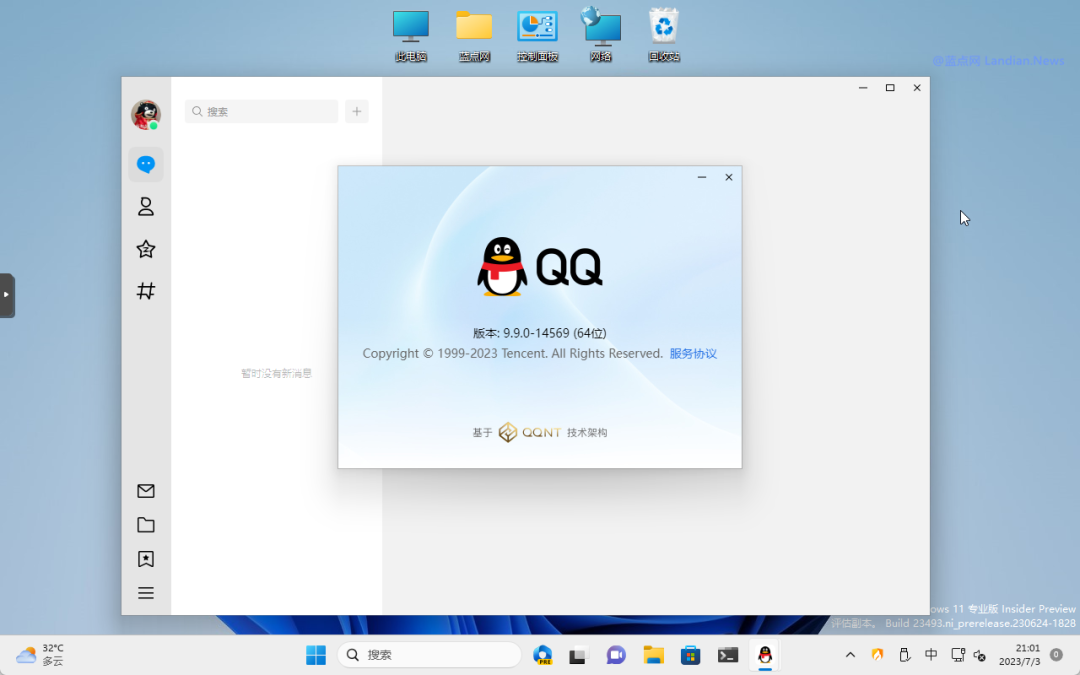Open the QQ channels hash icon

point(145,291)
